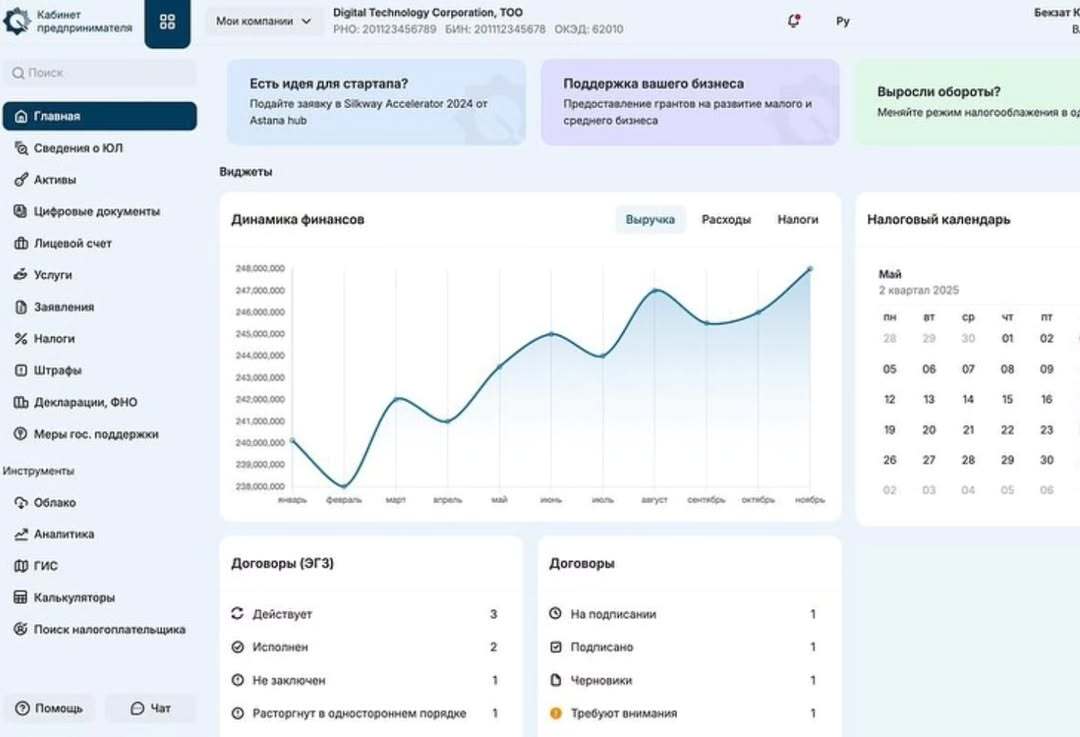Click the август data point on chart
The width and height of the screenshot is (1080, 737).
pyautogui.click(x=655, y=291)
